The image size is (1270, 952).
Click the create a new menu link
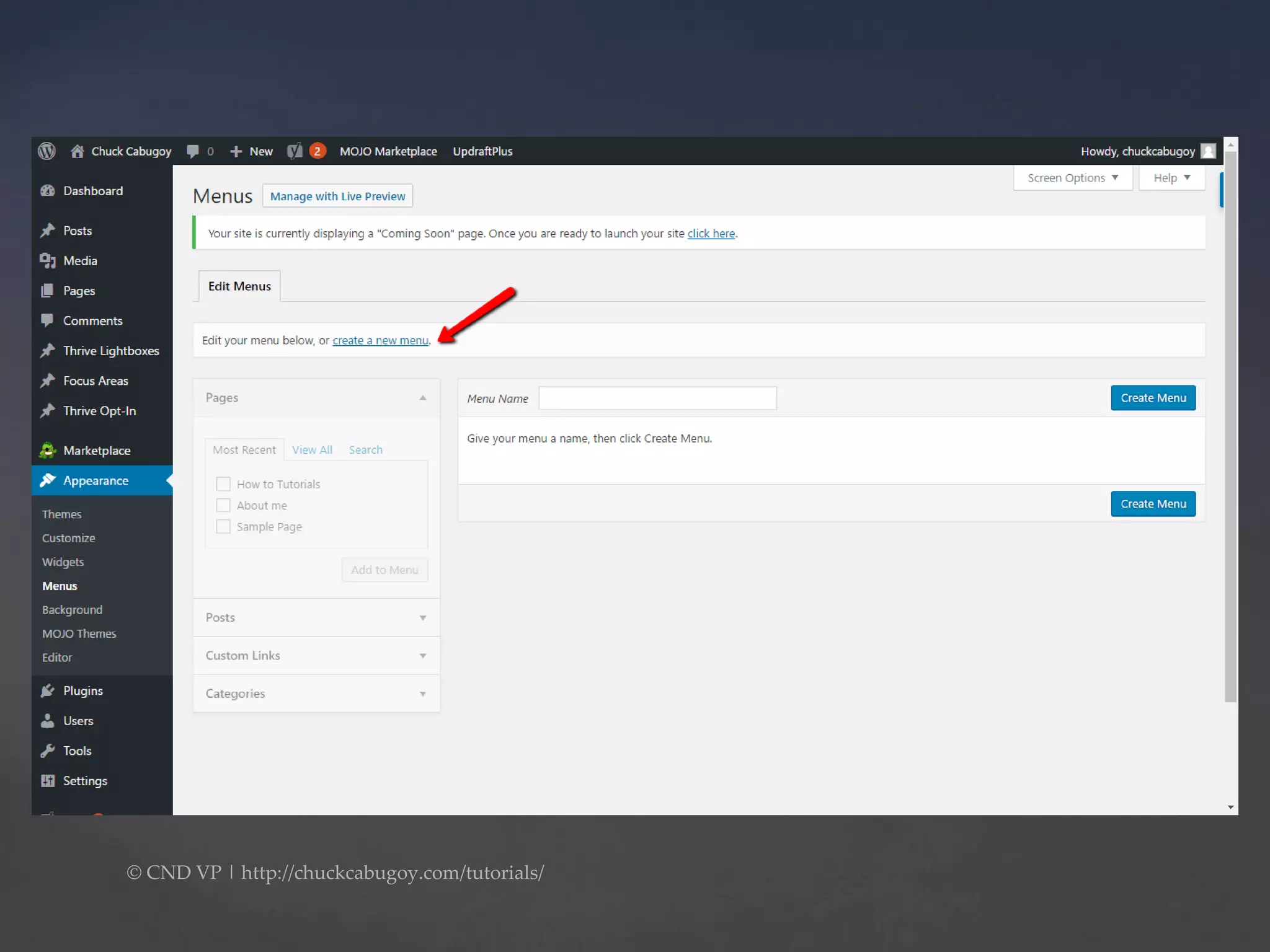pyautogui.click(x=380, y=340)
